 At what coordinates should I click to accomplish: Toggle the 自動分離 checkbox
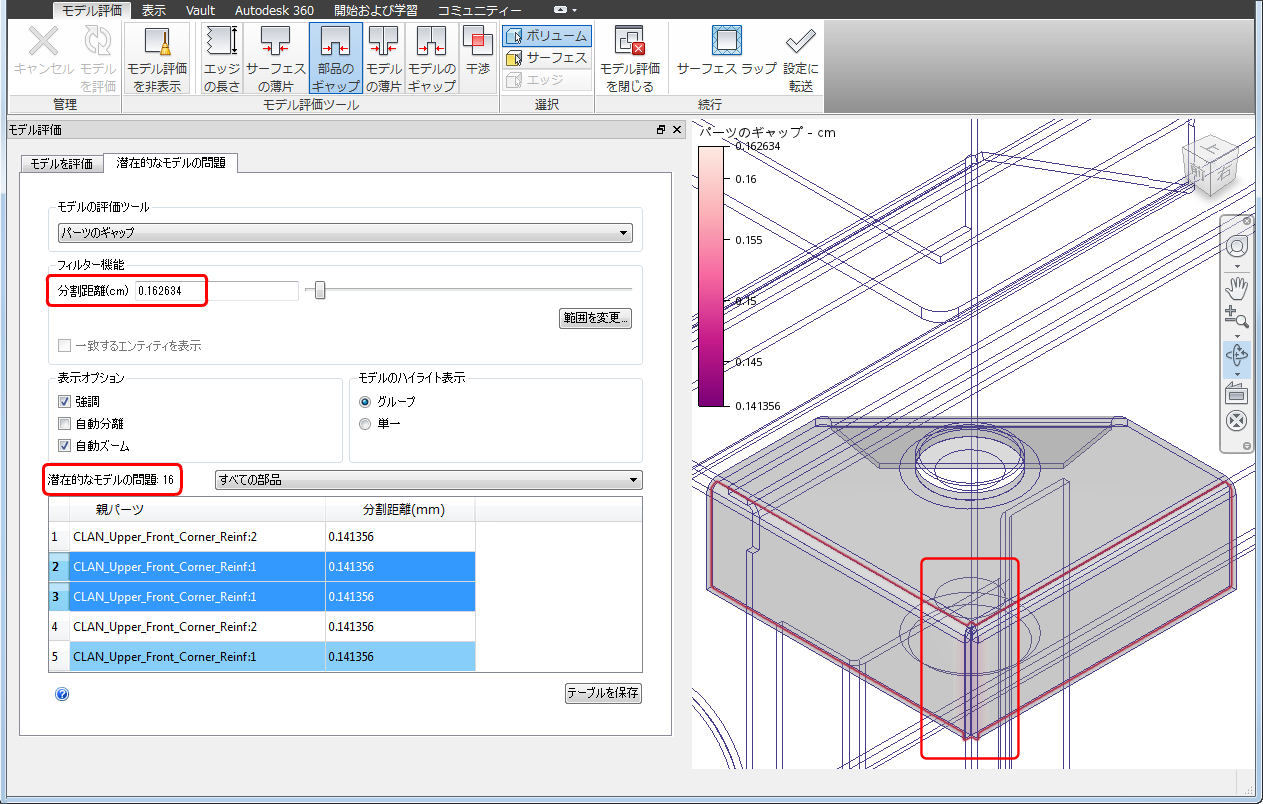pos(64,423)
